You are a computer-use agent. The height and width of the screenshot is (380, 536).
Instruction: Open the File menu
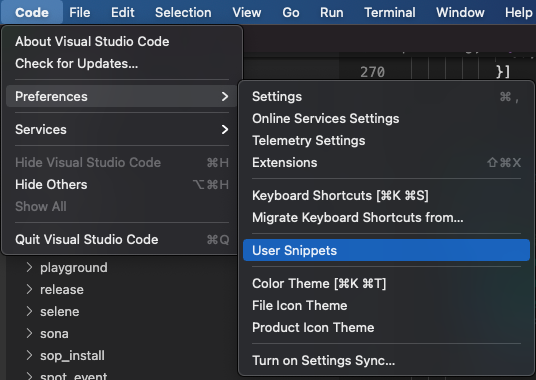[80, 12]
